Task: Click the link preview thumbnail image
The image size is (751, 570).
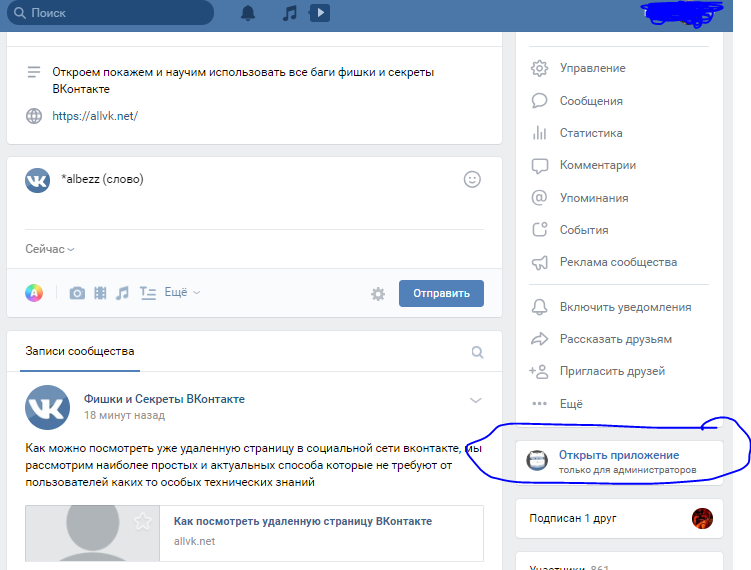Action: tap(92, 533)
